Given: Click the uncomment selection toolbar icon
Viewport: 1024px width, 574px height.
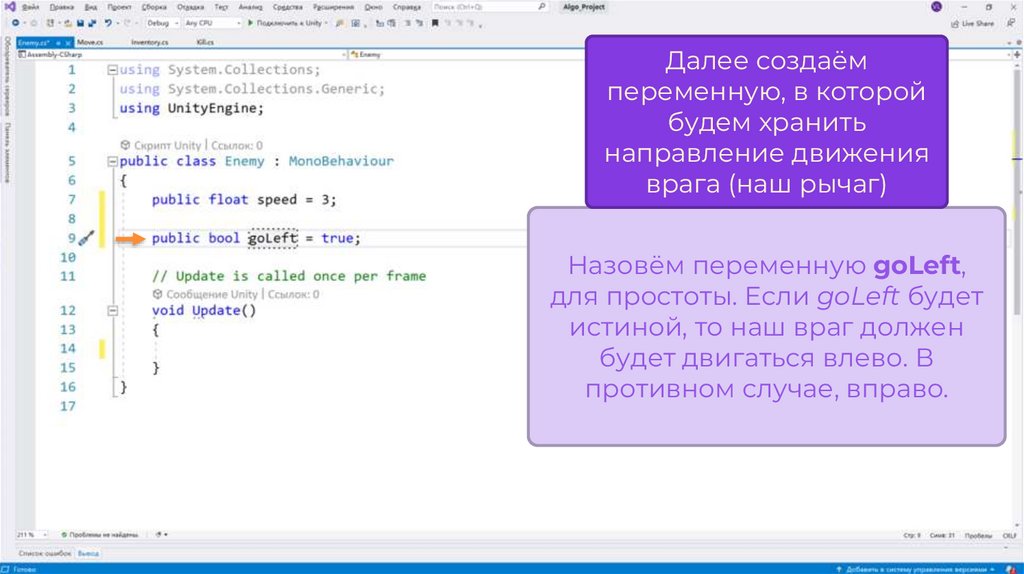Looking at the screenshot, I should click(x=419, y=23).
